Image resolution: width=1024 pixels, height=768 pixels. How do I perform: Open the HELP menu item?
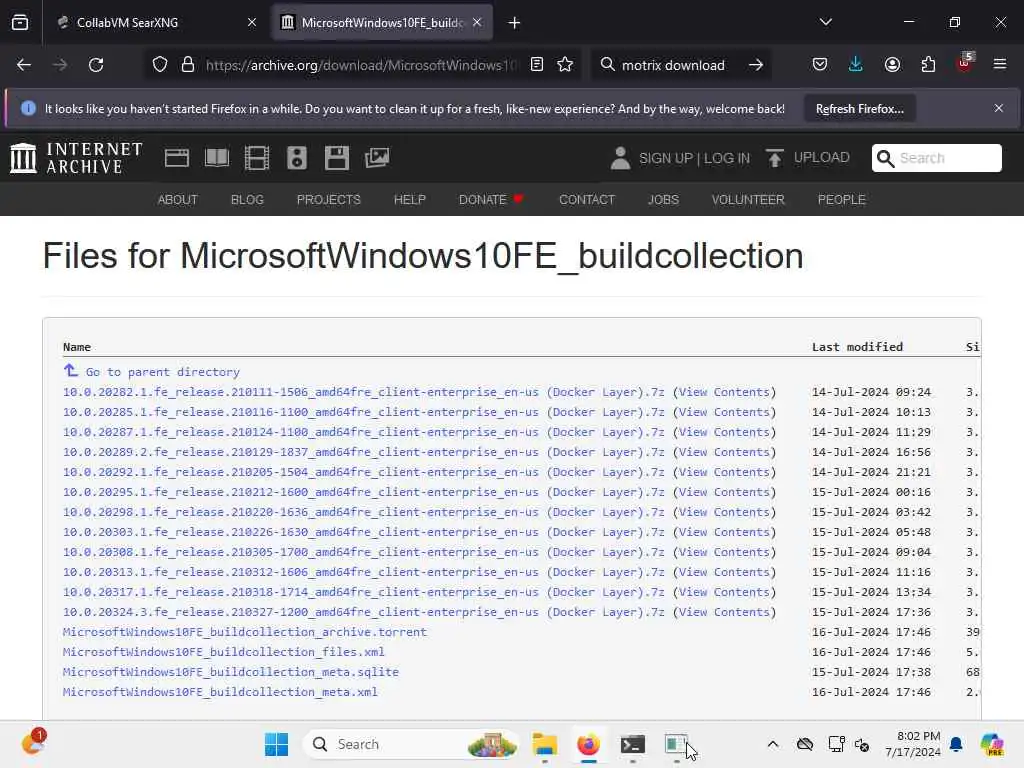click(x=409, y=200)
